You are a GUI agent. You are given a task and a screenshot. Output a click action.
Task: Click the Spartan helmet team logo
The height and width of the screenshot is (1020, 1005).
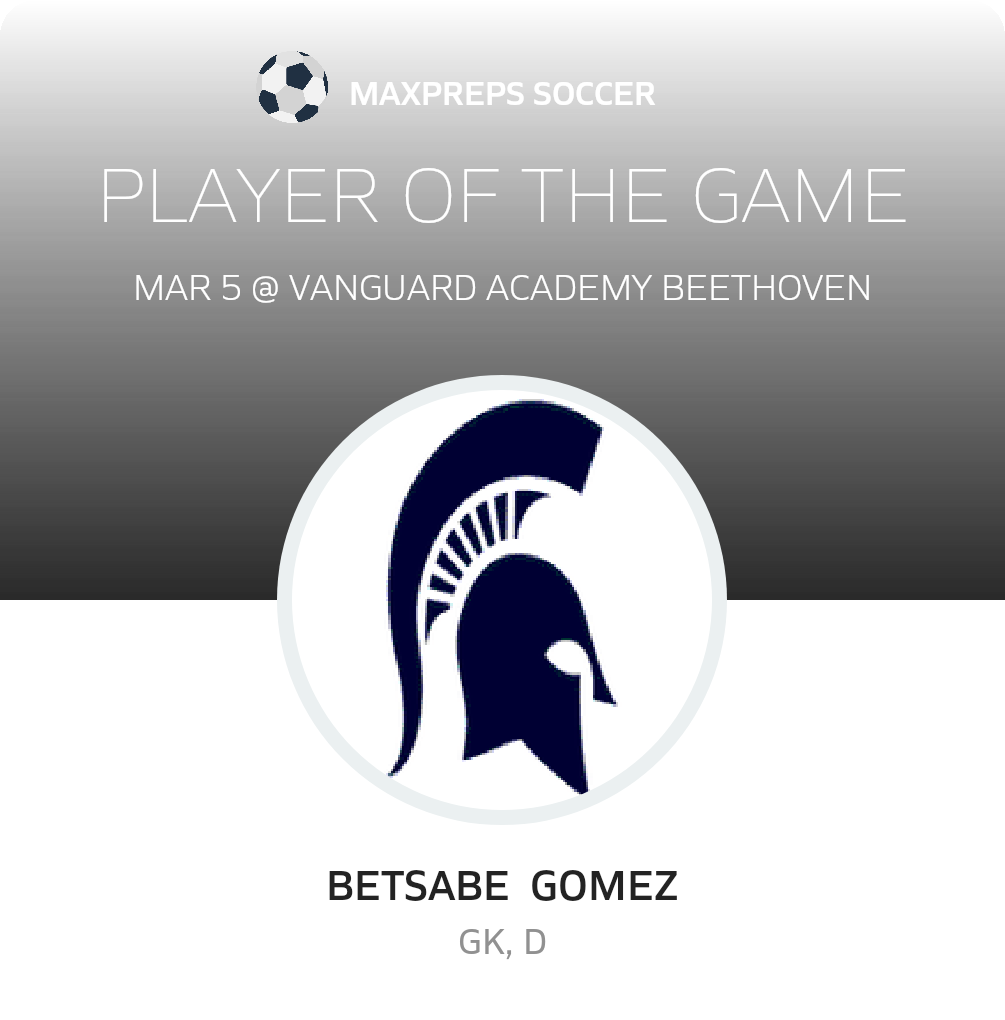point(502,600)
